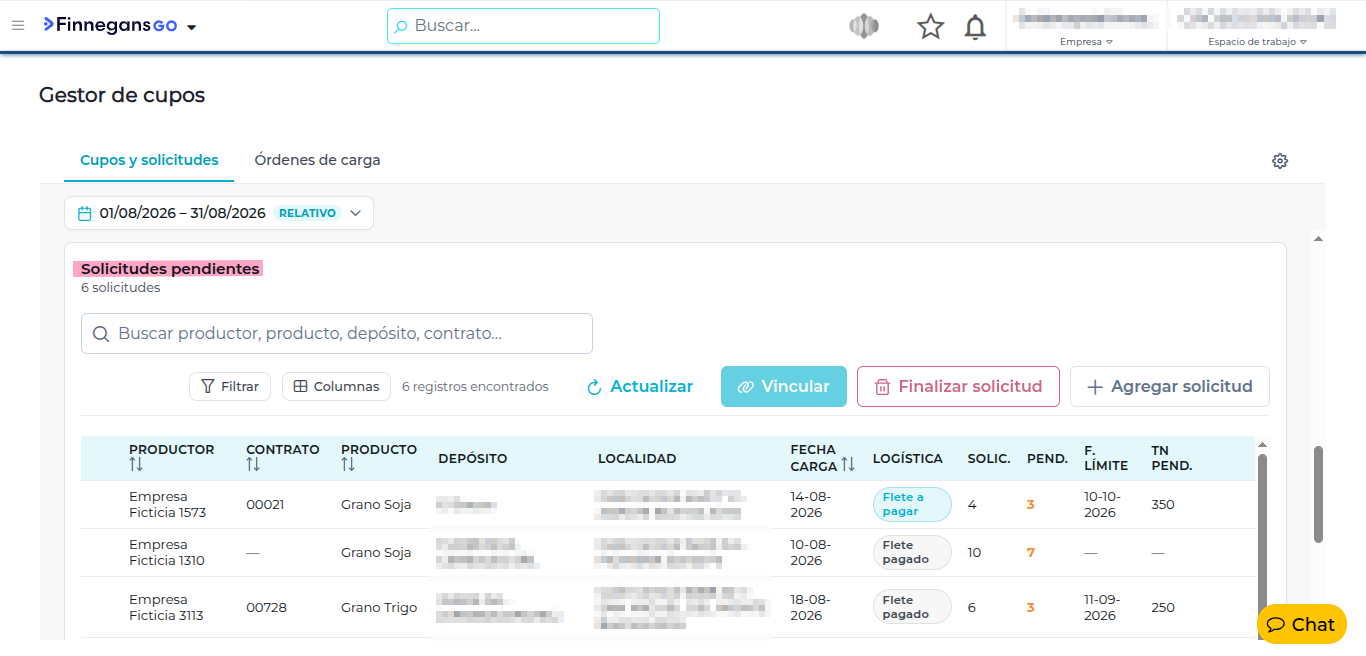Click Actualizar to refresh the list
This screenshot has width=1366, height=656.
pyautogui.click(x=640, y=386)
